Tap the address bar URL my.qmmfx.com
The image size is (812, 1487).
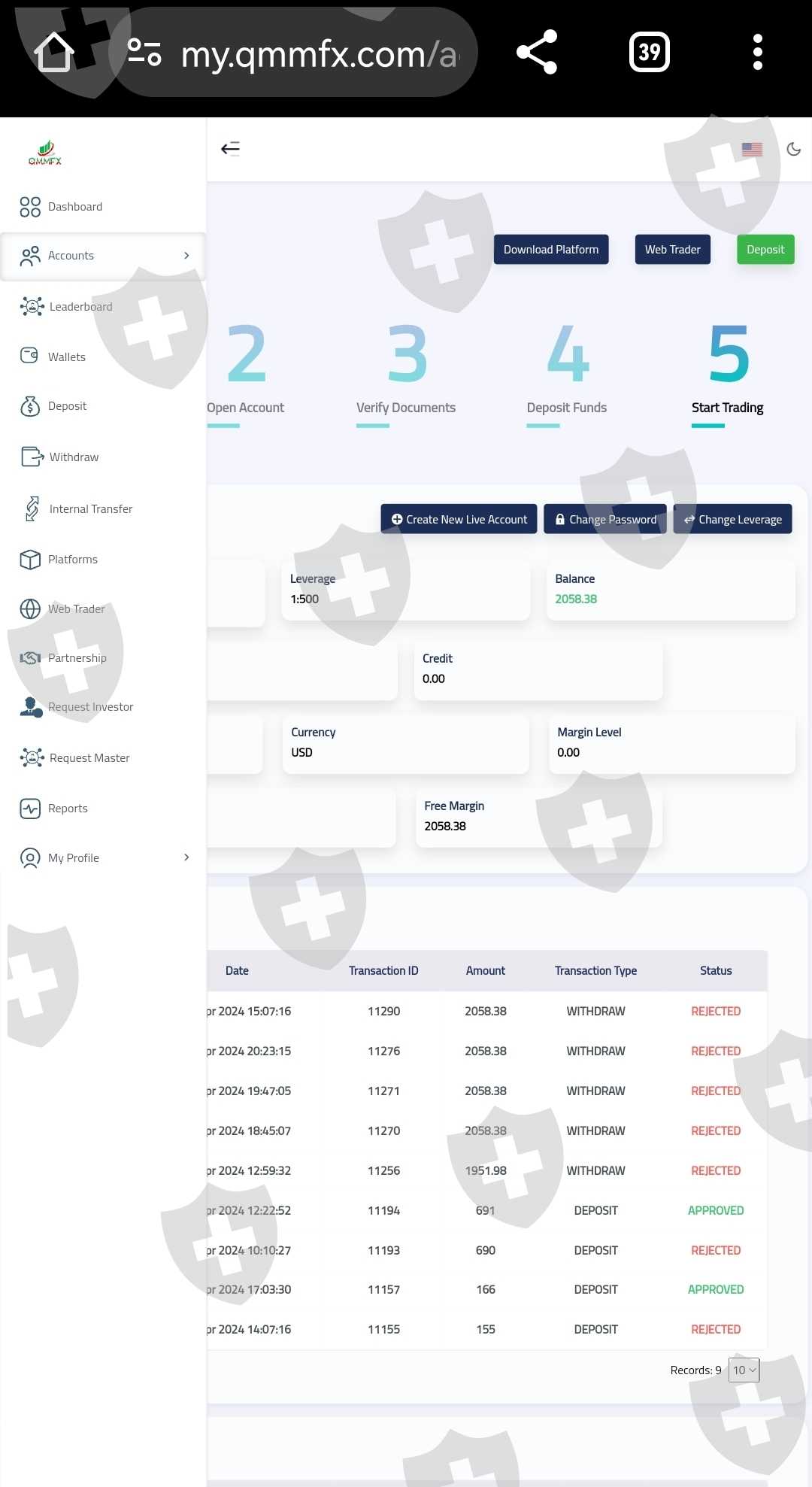pyautogui.click(x=320, y=54)
